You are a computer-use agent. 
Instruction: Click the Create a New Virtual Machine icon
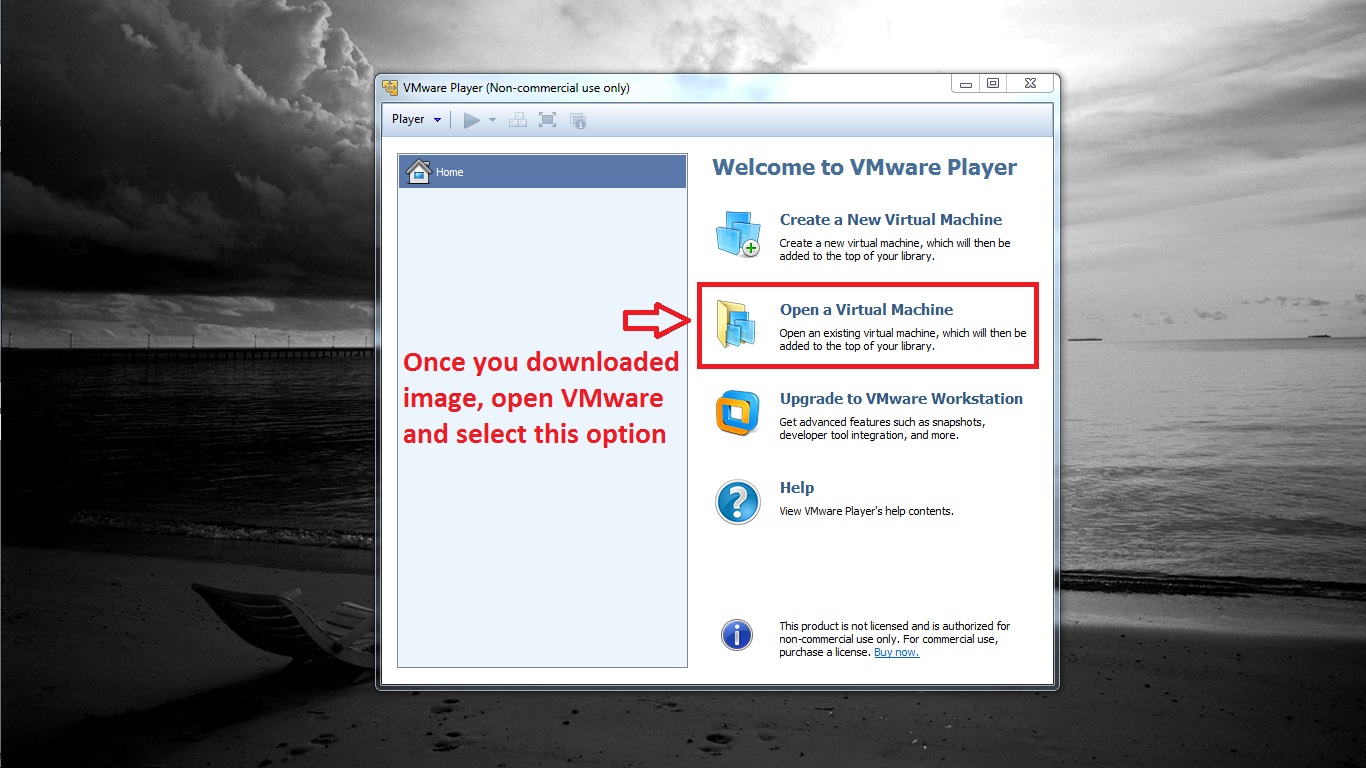point(738,234)
